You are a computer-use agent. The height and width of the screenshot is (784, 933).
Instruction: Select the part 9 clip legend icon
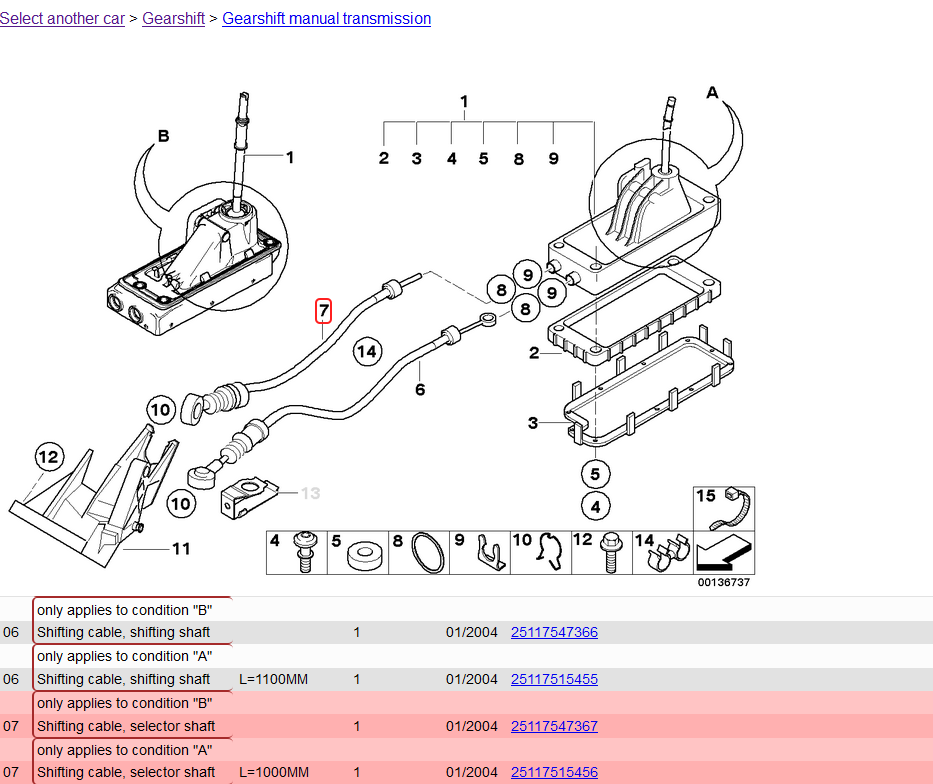tap(487, 553)
